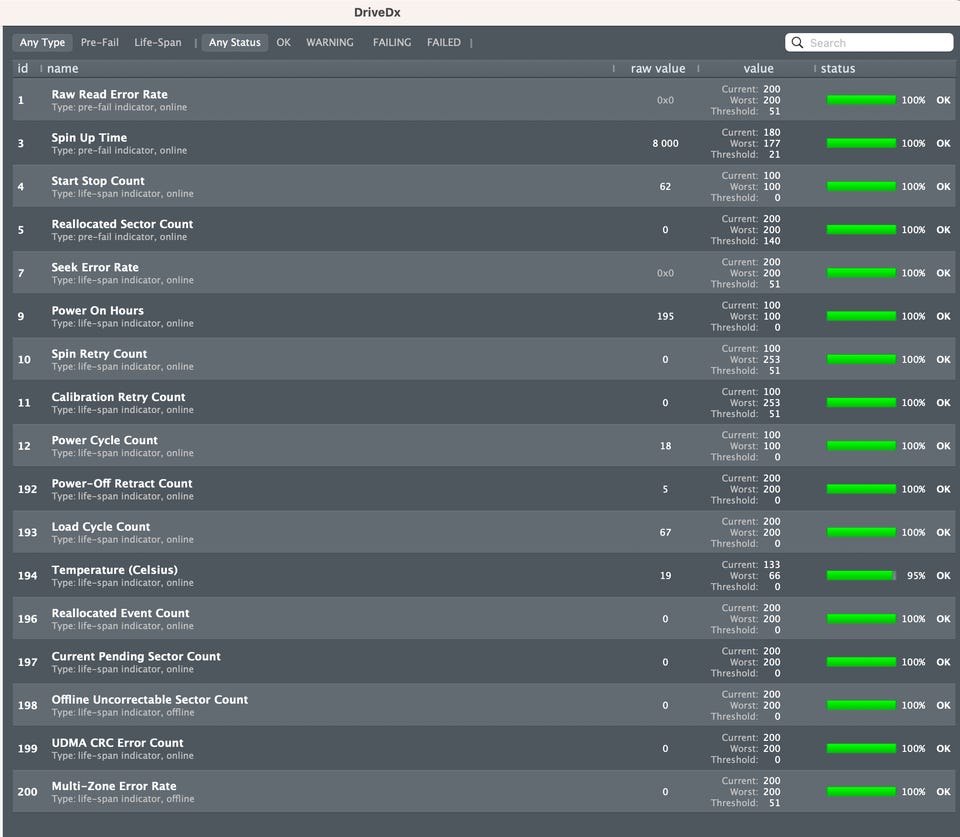The height and width of the screenshot is (837, 960).
Task: Select the Multi-Zone Error Rate row
Action: (x=482, y=792)
